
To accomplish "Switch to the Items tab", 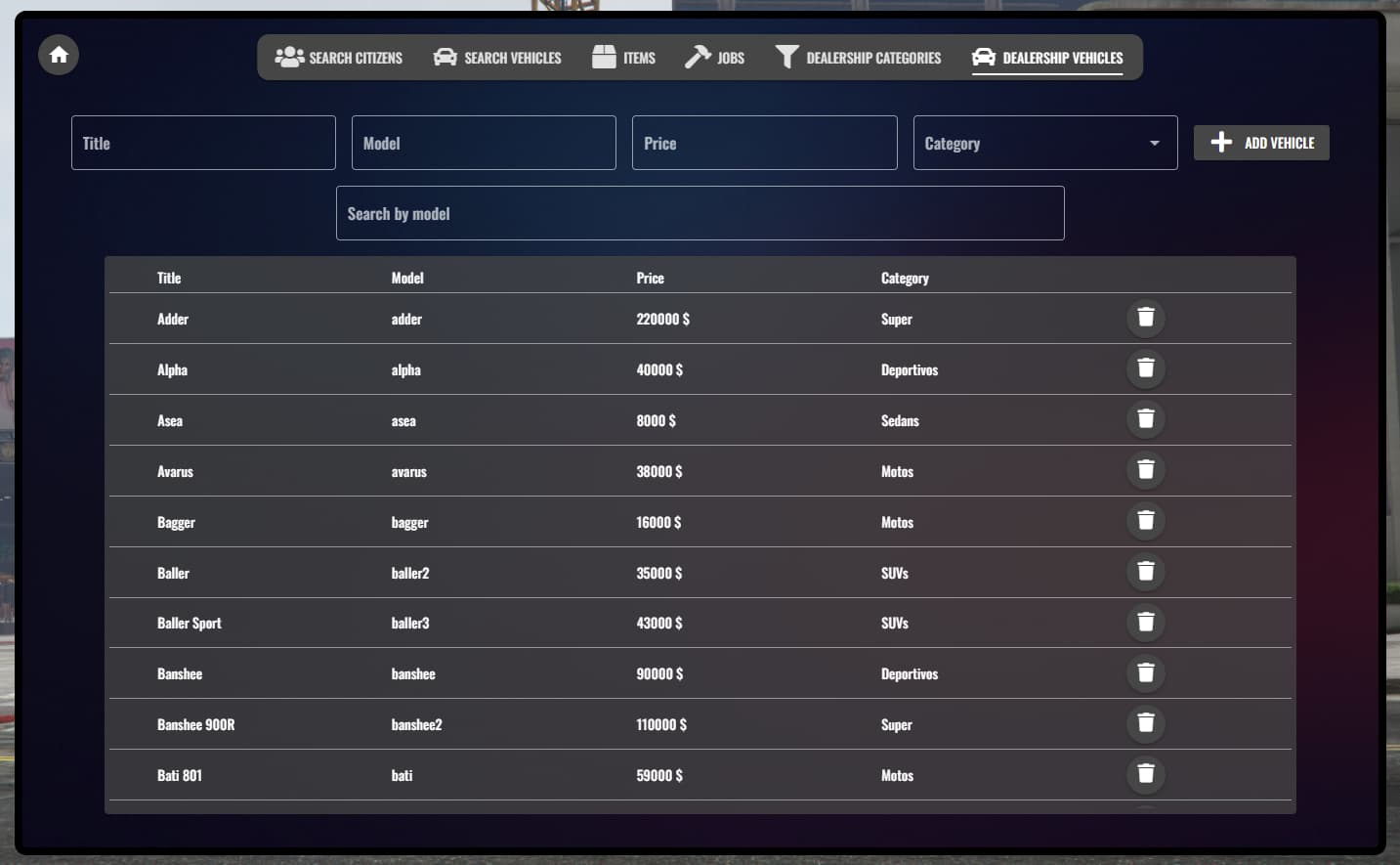I will coord(623,58).
